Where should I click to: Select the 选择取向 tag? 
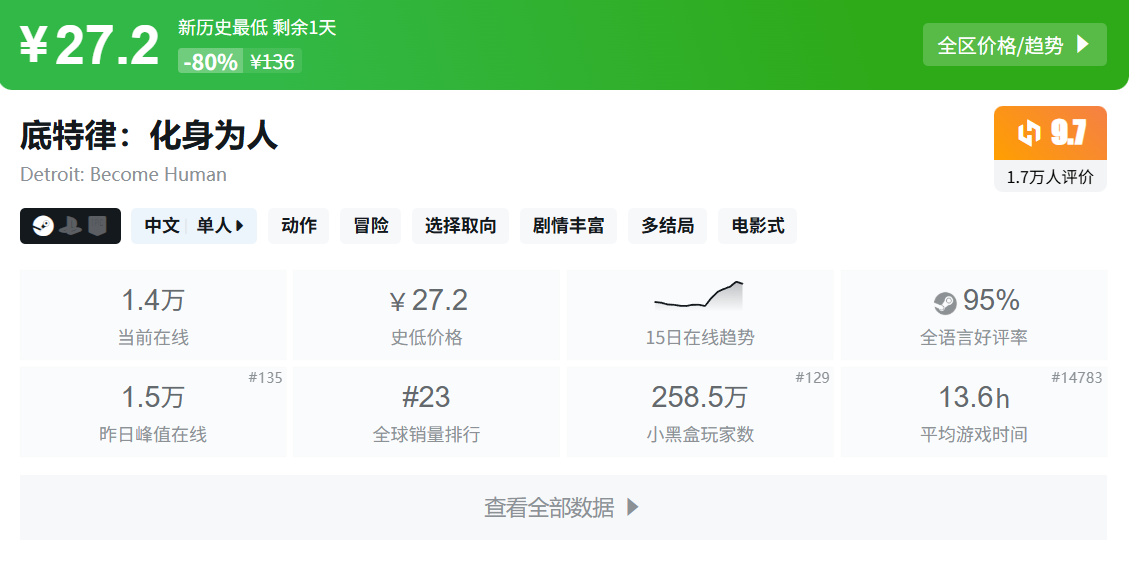[x=460, y=226]
